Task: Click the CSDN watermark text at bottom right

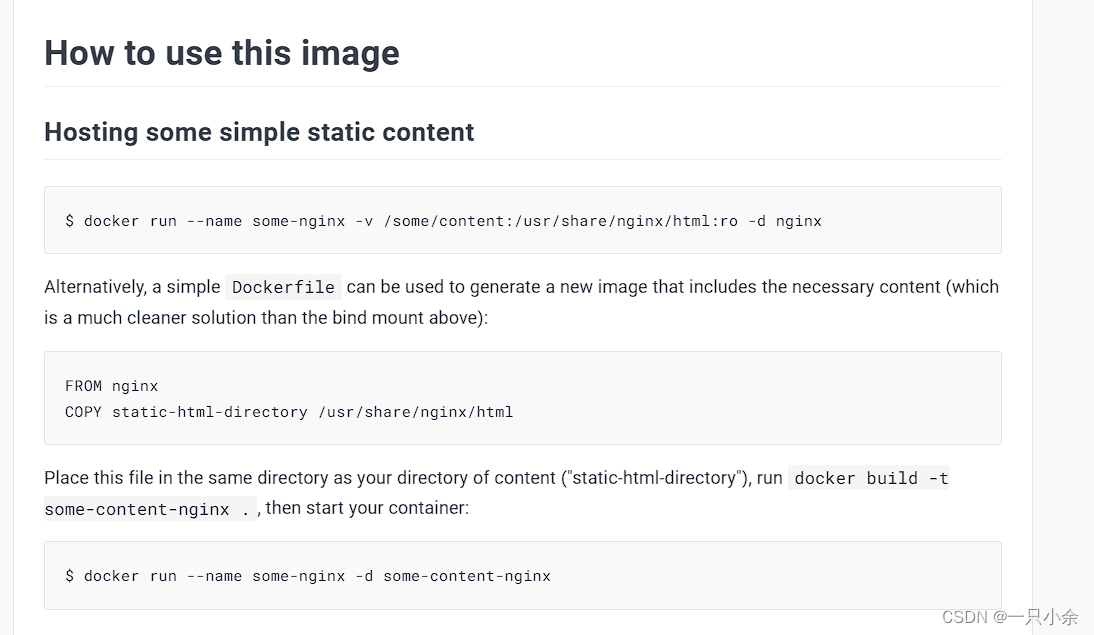Action: pos(1010,617)
